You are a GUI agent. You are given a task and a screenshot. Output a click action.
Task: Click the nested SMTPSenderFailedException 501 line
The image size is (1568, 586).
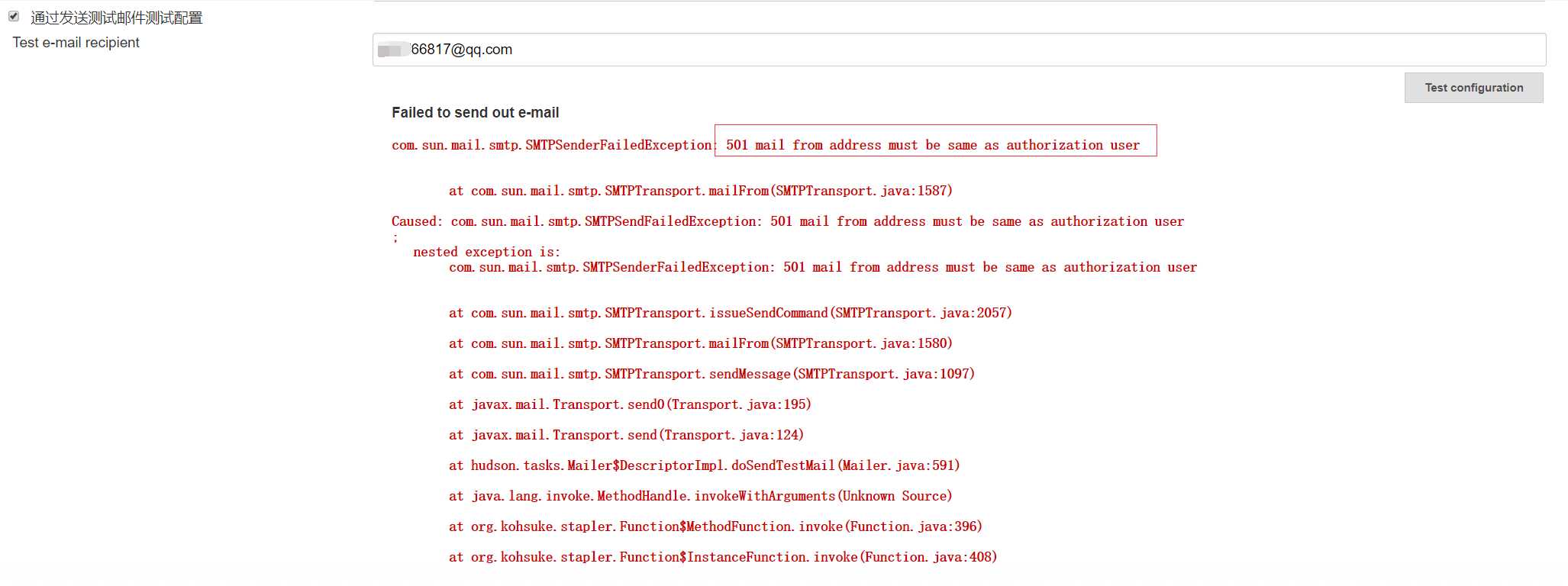[822, 267]
